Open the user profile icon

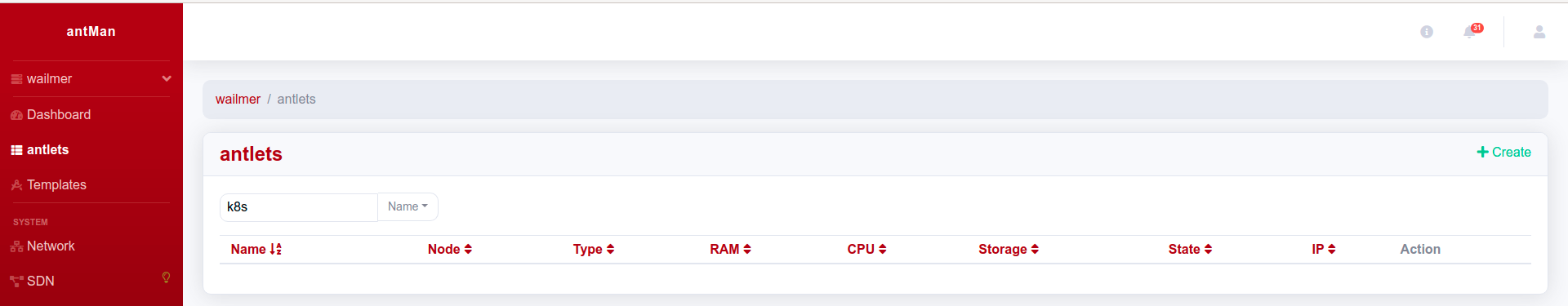1539,32
